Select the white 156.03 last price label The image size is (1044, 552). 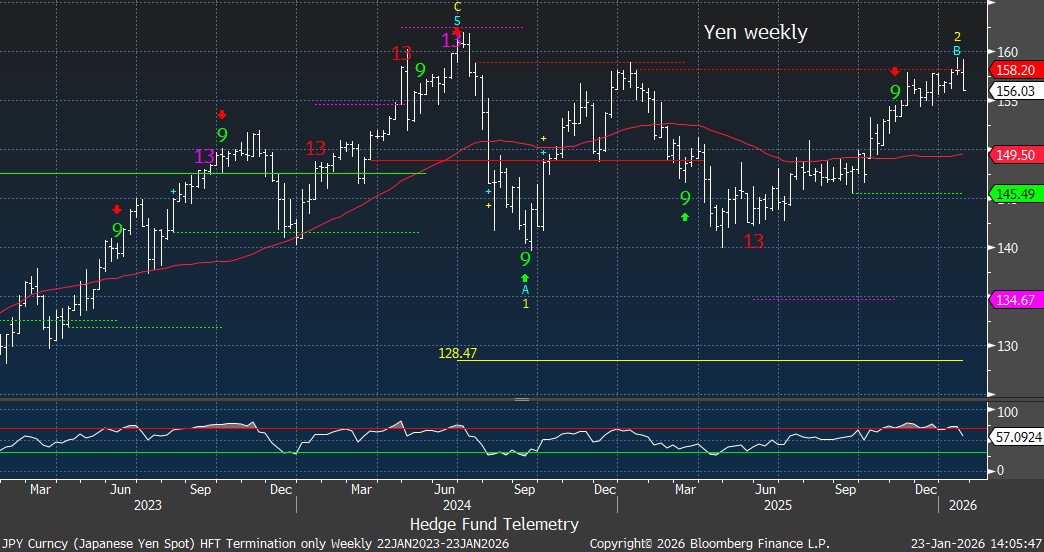[x=1015, y=91]
